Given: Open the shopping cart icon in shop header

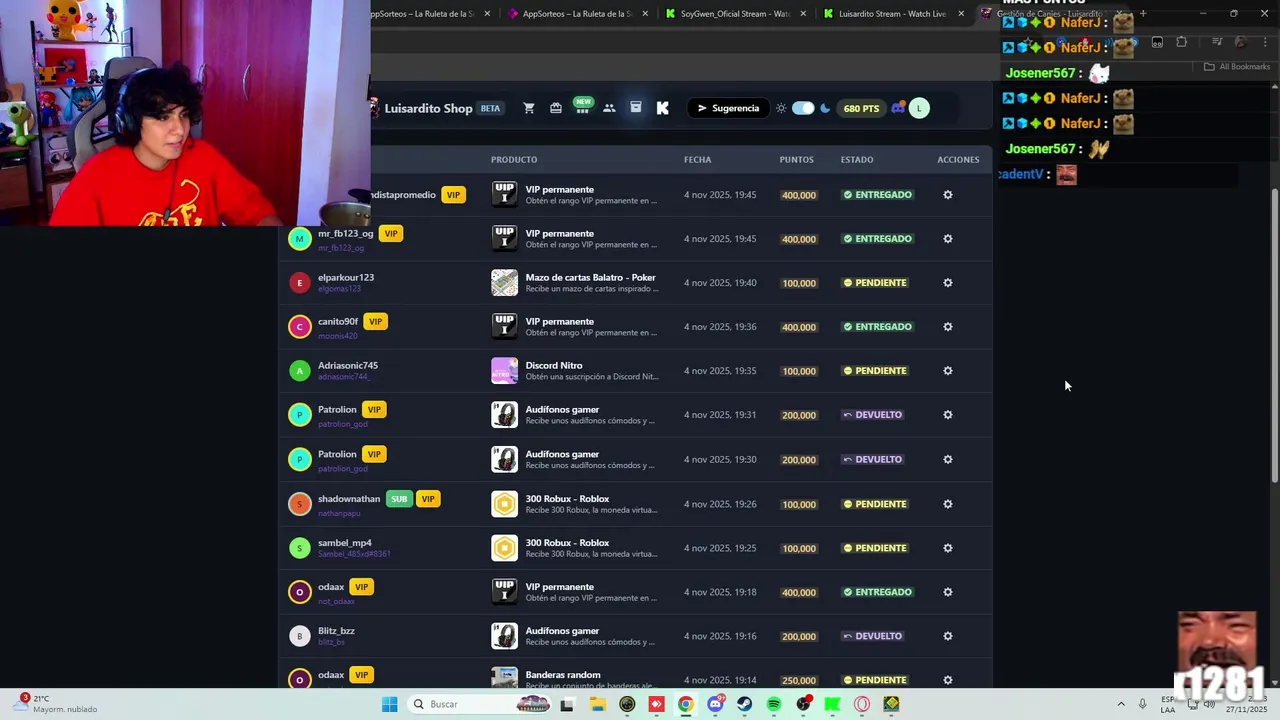Looking at the screenshot, I should pyautogui.click(x=529, y=108).
